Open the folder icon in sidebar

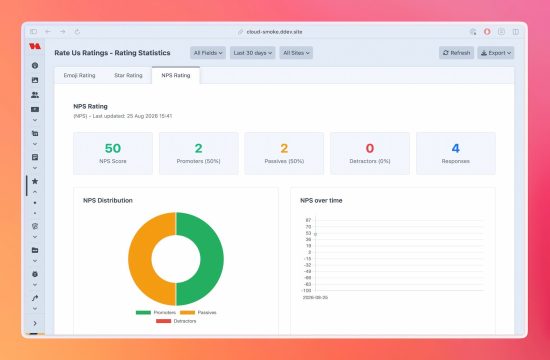pyautogui.click(x=35, y=250)
